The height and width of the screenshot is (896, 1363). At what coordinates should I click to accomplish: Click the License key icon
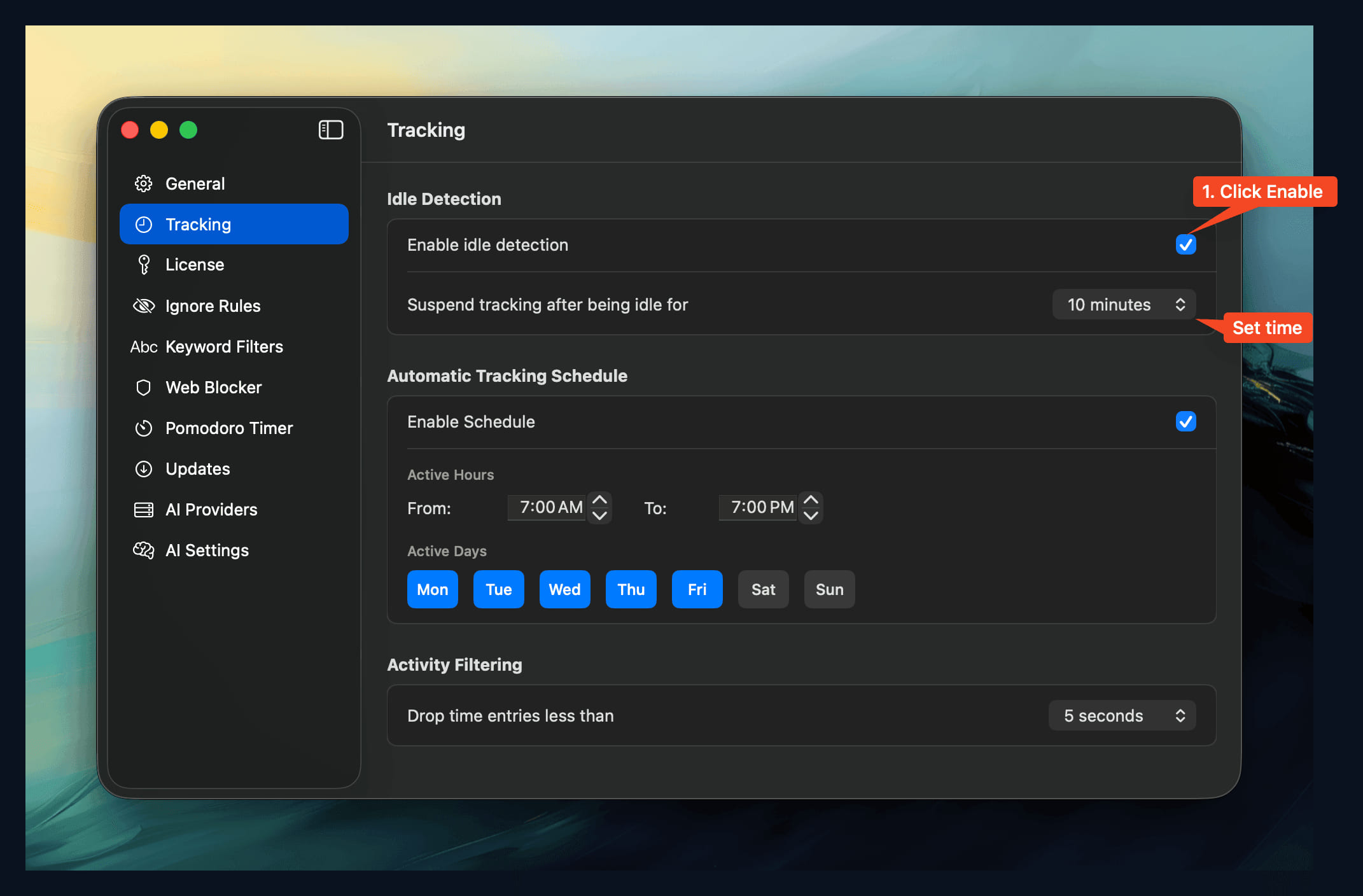pyautogui.click(x=144, y=264)
